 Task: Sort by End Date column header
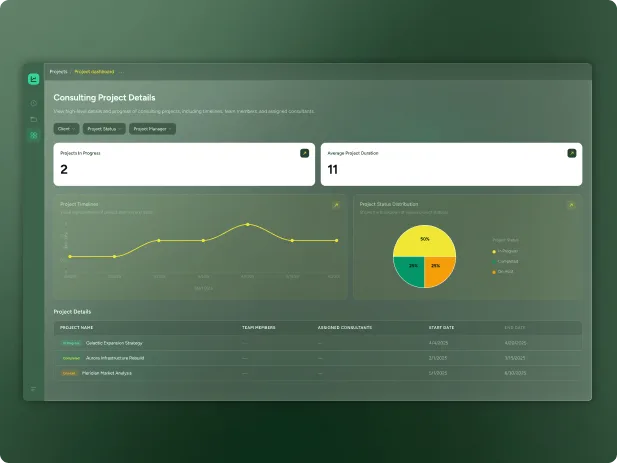515,327
